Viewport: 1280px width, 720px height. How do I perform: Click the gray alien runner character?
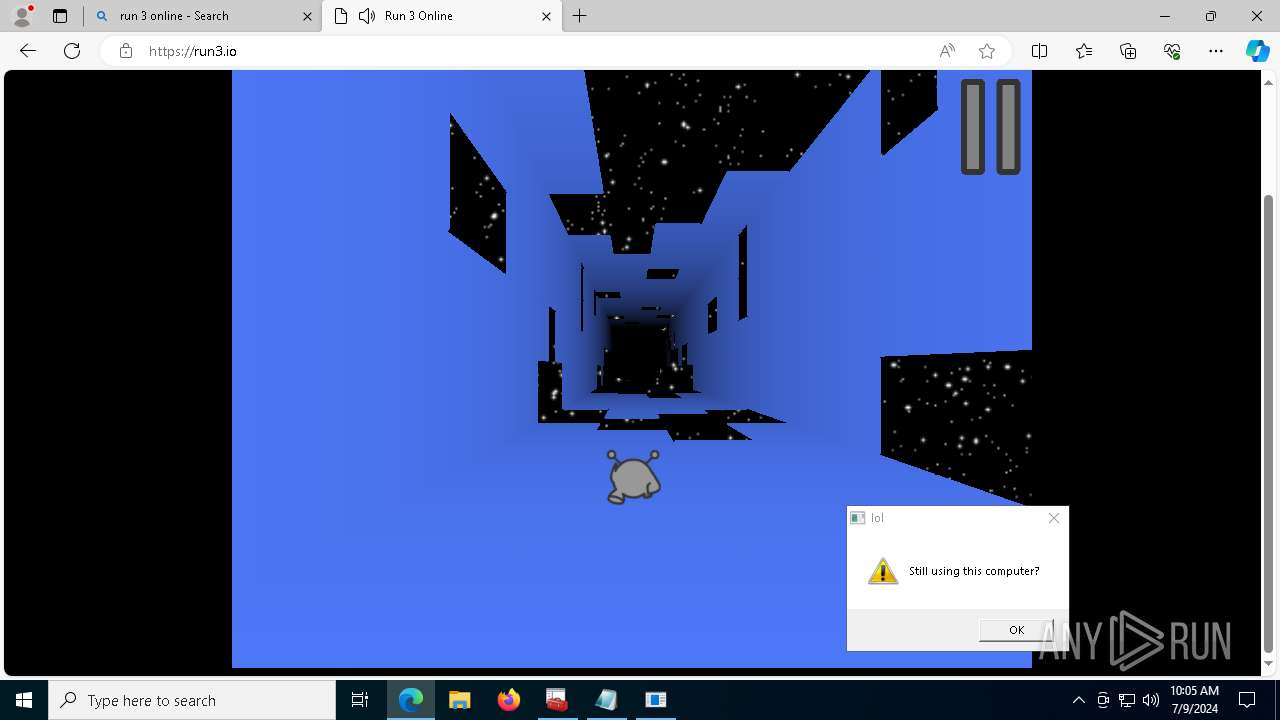coord(633,476)
